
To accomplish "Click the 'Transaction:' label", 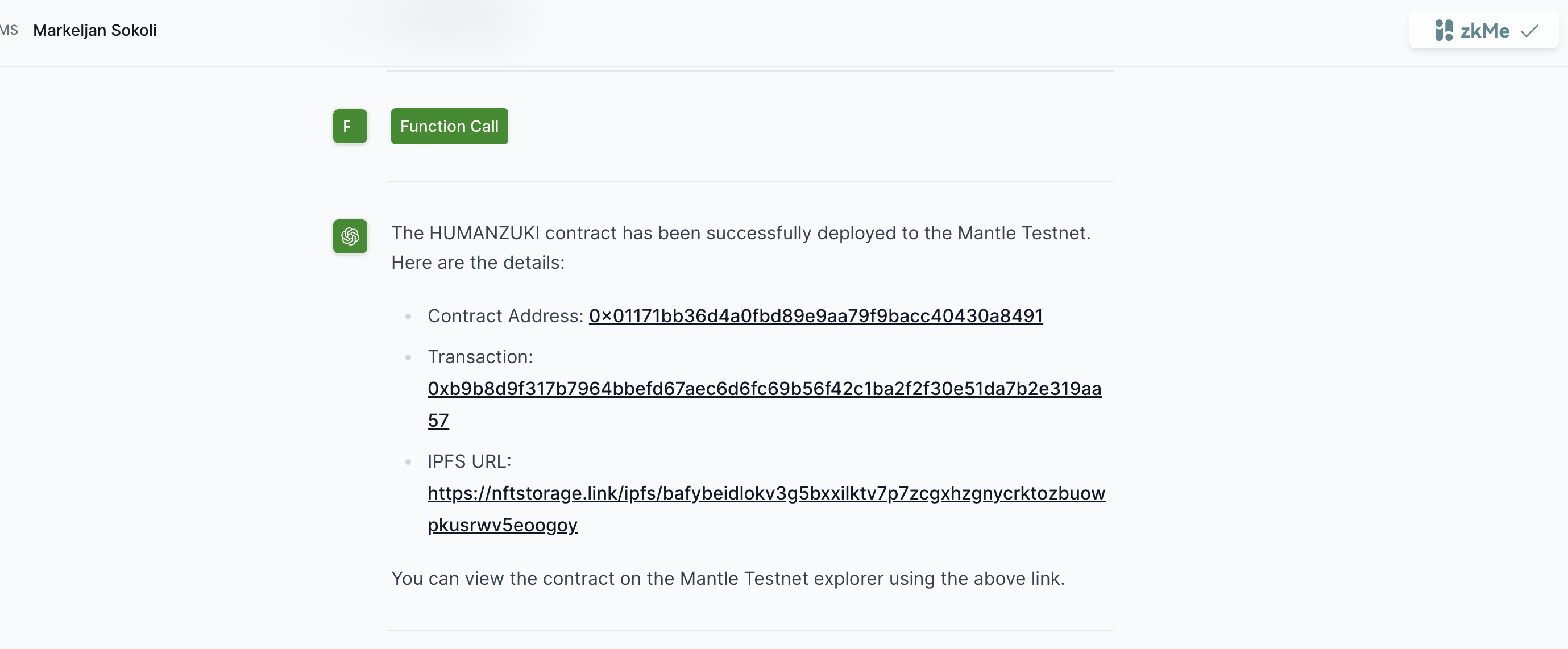I will click(x=480, y=356).
